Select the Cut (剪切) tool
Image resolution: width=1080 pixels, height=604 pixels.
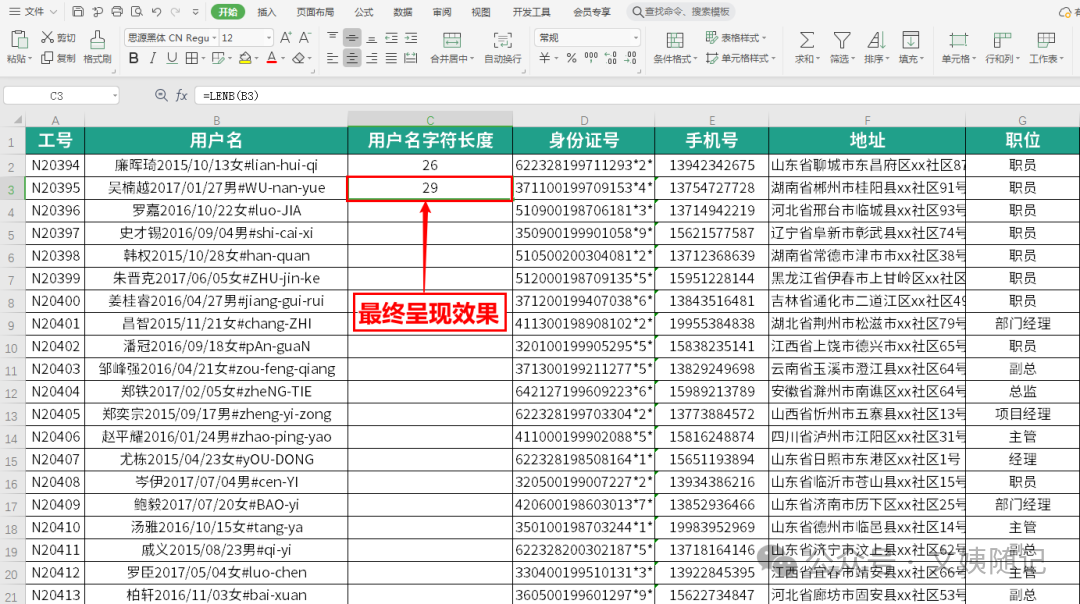(x=58, y=37)
